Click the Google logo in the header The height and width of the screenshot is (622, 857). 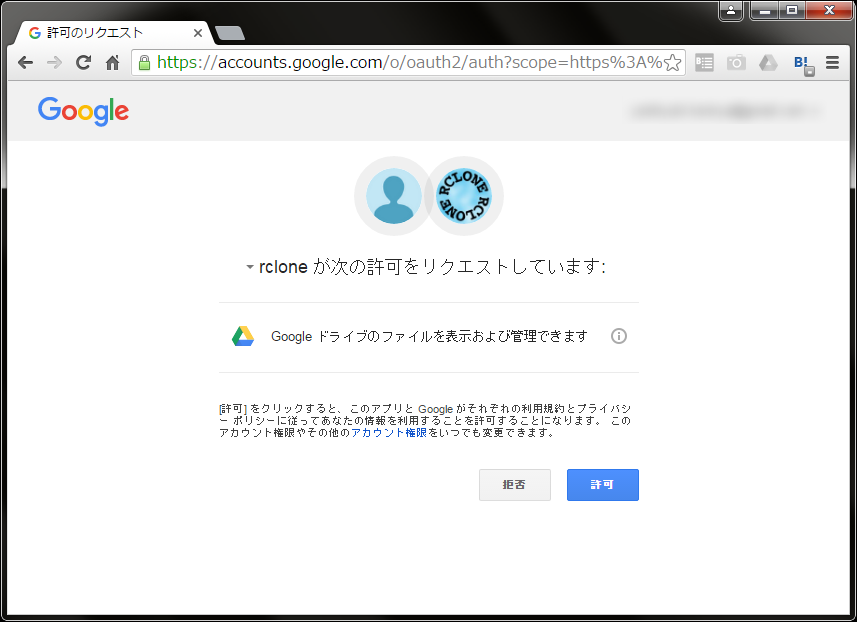coord(83,111)
